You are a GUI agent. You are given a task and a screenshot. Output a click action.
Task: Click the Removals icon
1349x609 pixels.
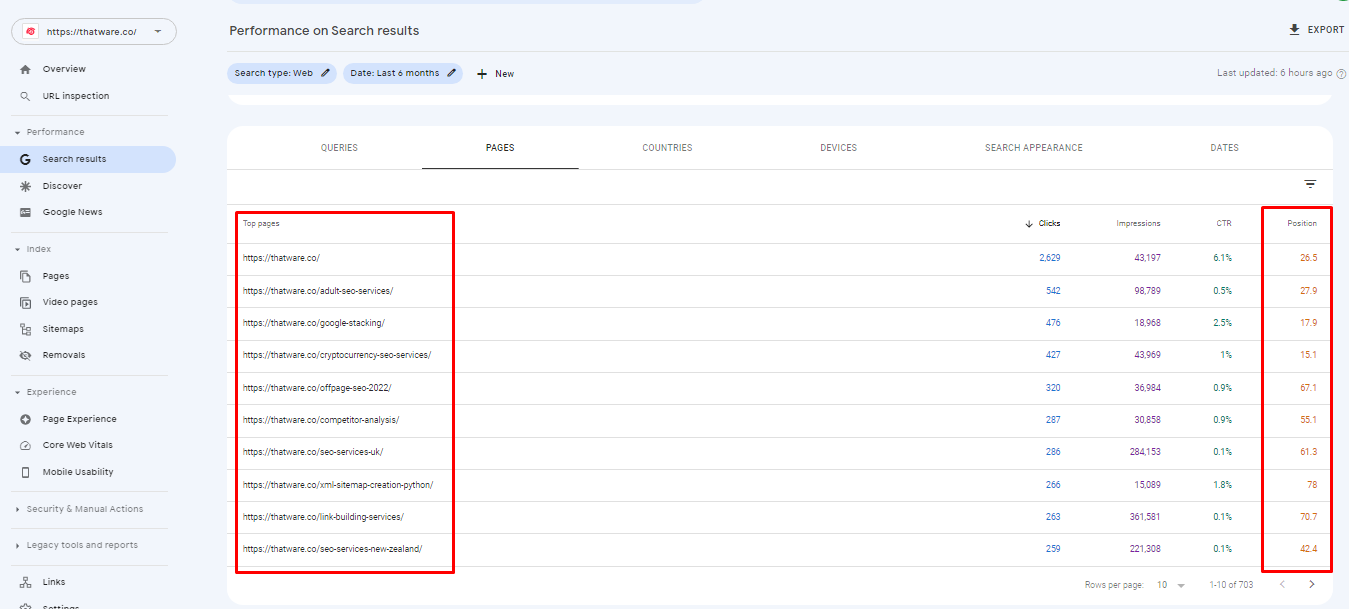pyautogui.click(x=25, y=355)
